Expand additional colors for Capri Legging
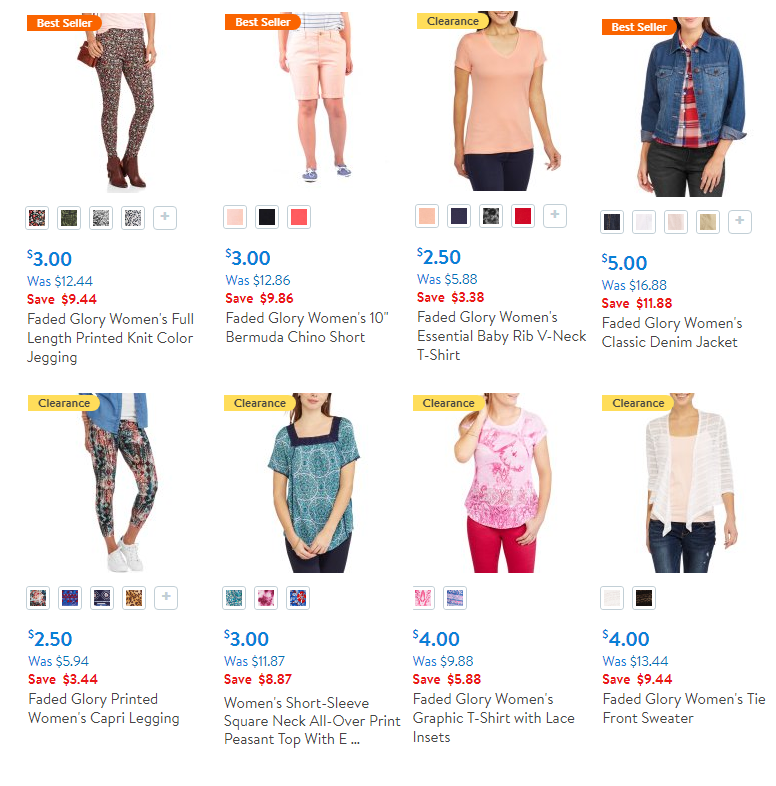 click(x=166, y=598)
